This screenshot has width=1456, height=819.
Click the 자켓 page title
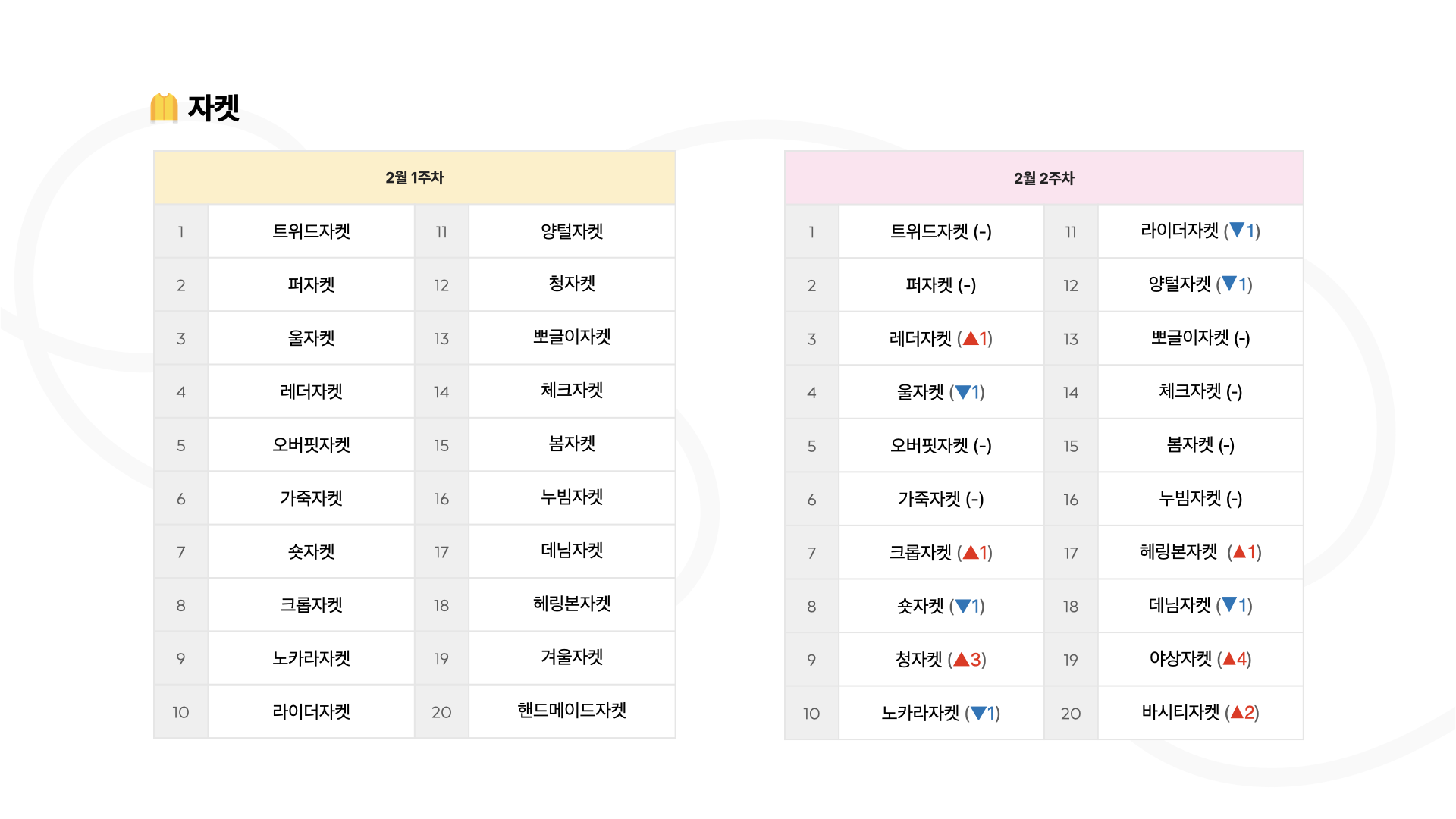point(214,108)
